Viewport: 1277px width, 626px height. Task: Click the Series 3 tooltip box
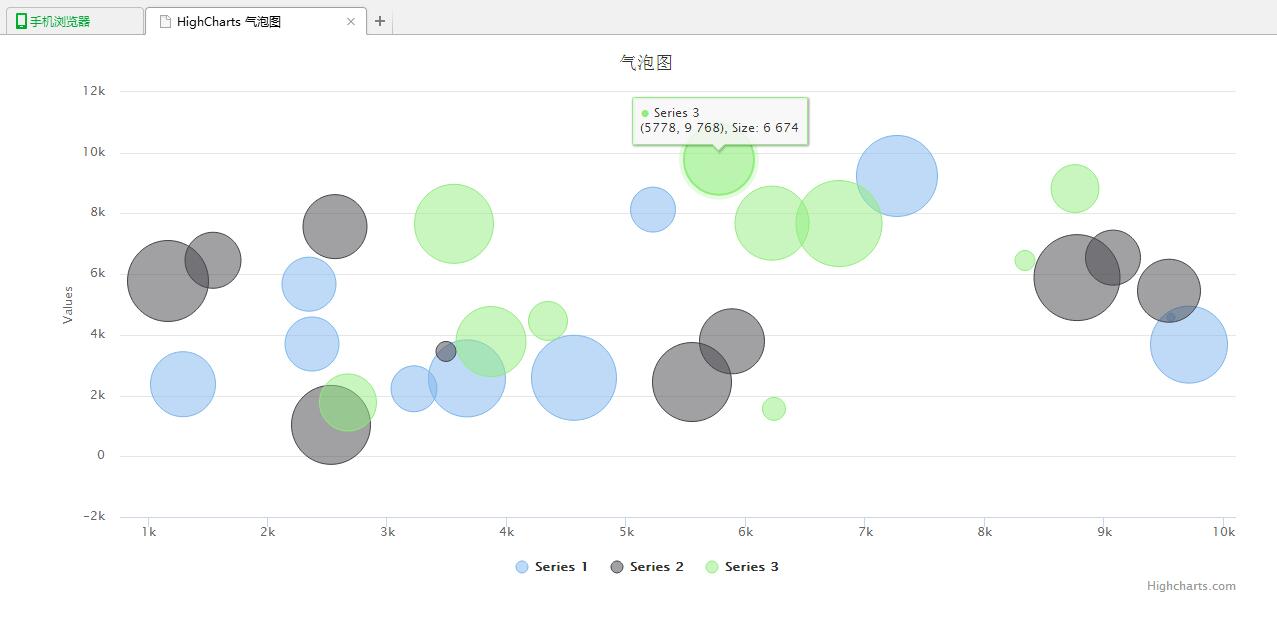point(720,120)
